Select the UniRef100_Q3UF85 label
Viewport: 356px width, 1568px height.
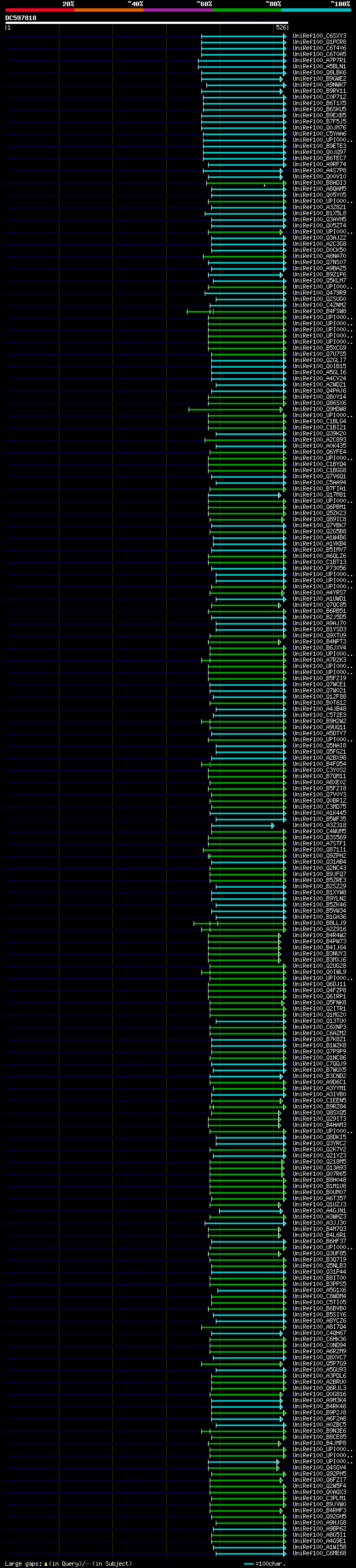click(x=319, y=1254)
